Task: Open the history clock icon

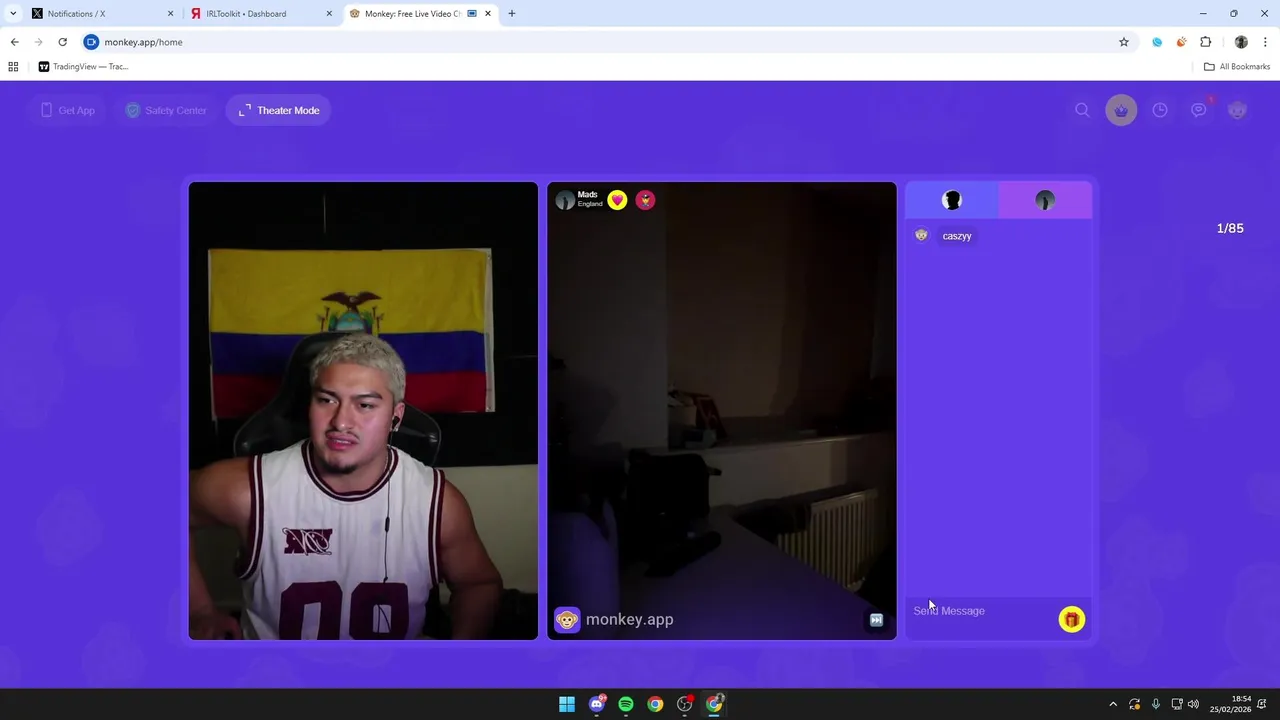Action: pos(1160,110)
